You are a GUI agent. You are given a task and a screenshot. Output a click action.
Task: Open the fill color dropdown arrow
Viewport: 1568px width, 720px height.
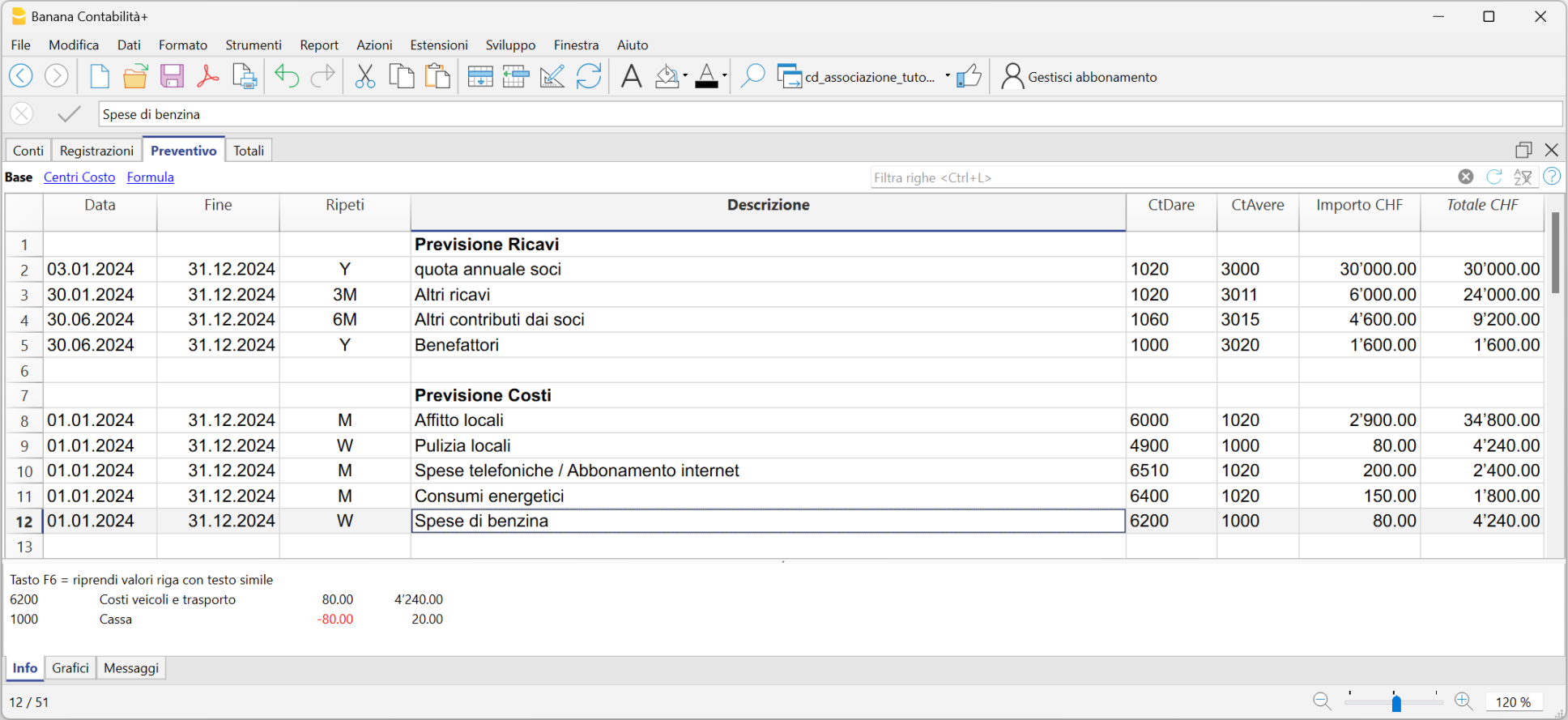pyautogui.click(x=685, y=76)
